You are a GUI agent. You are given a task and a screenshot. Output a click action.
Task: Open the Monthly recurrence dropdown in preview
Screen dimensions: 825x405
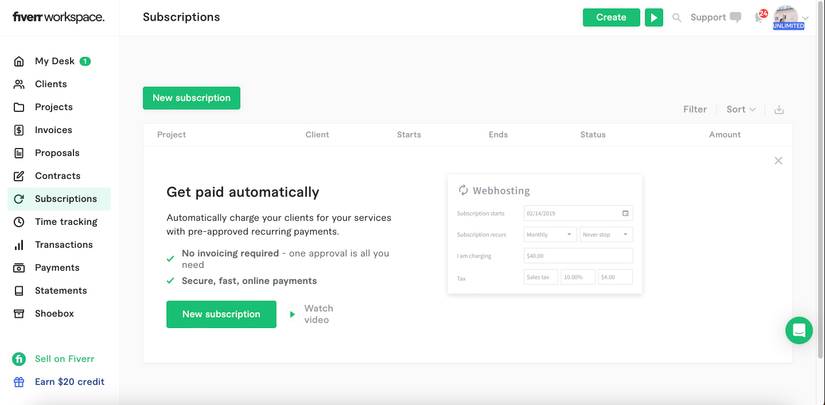tap(550, 234)
